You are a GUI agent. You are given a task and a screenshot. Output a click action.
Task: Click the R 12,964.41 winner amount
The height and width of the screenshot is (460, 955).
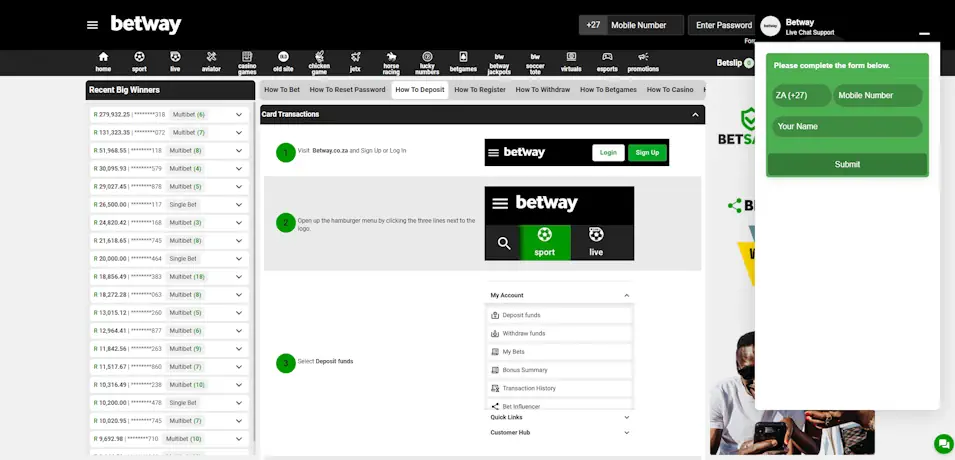pos(110,331)
